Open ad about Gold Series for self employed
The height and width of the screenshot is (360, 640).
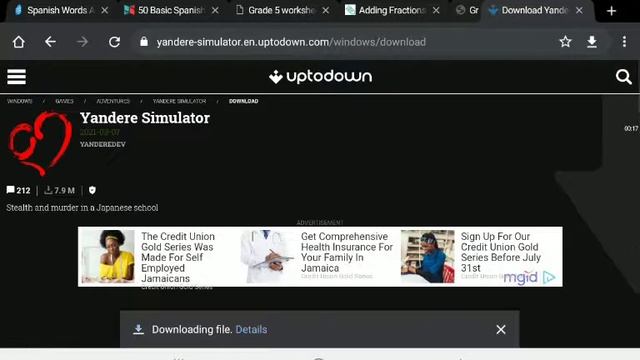(178, 257)
